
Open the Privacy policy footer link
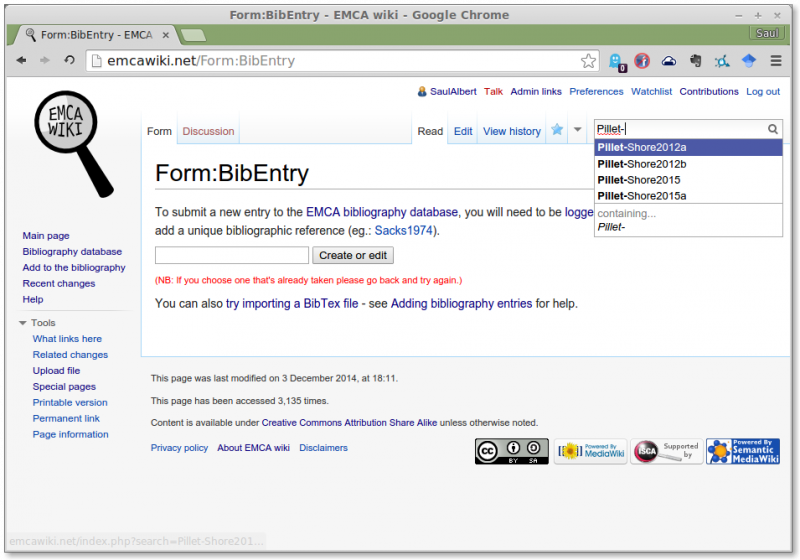(x=179, y=448)
